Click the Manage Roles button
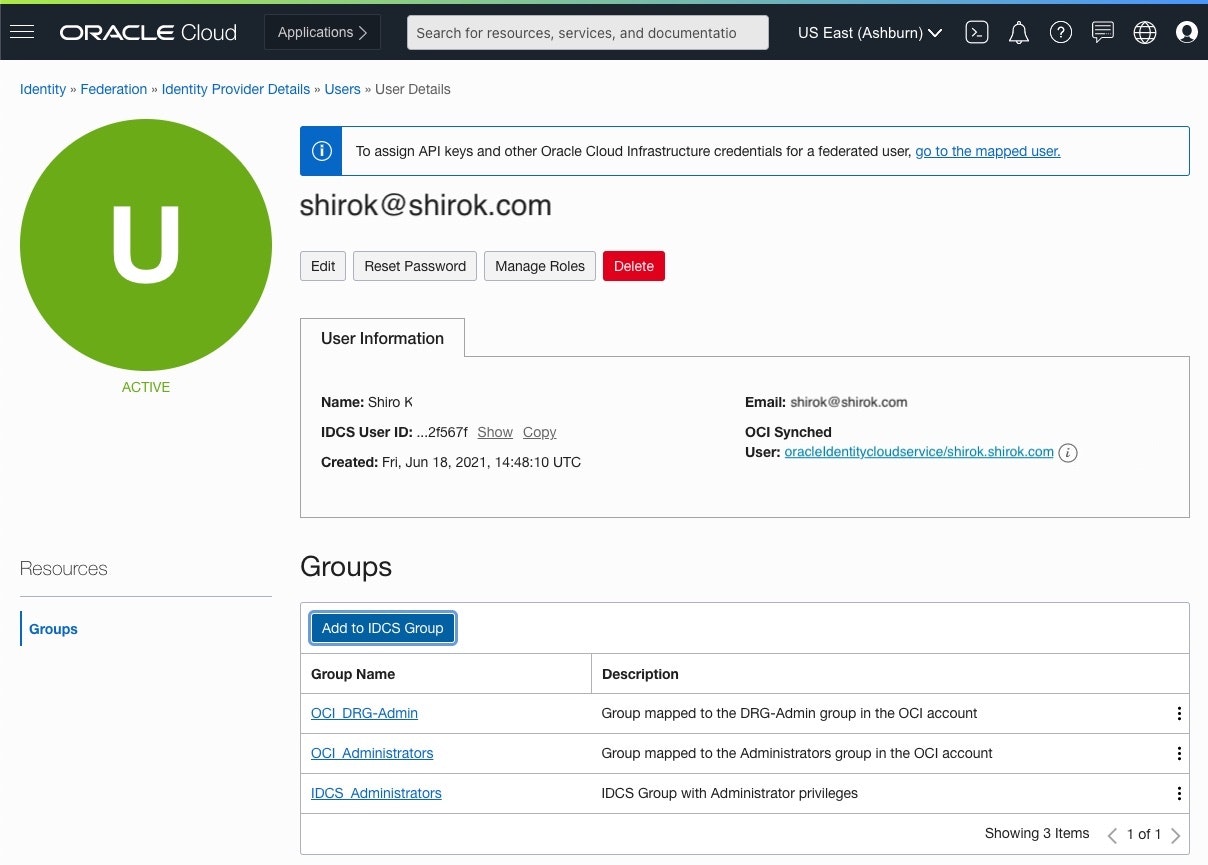This screenshot has height=865, width=1208. 540,266
